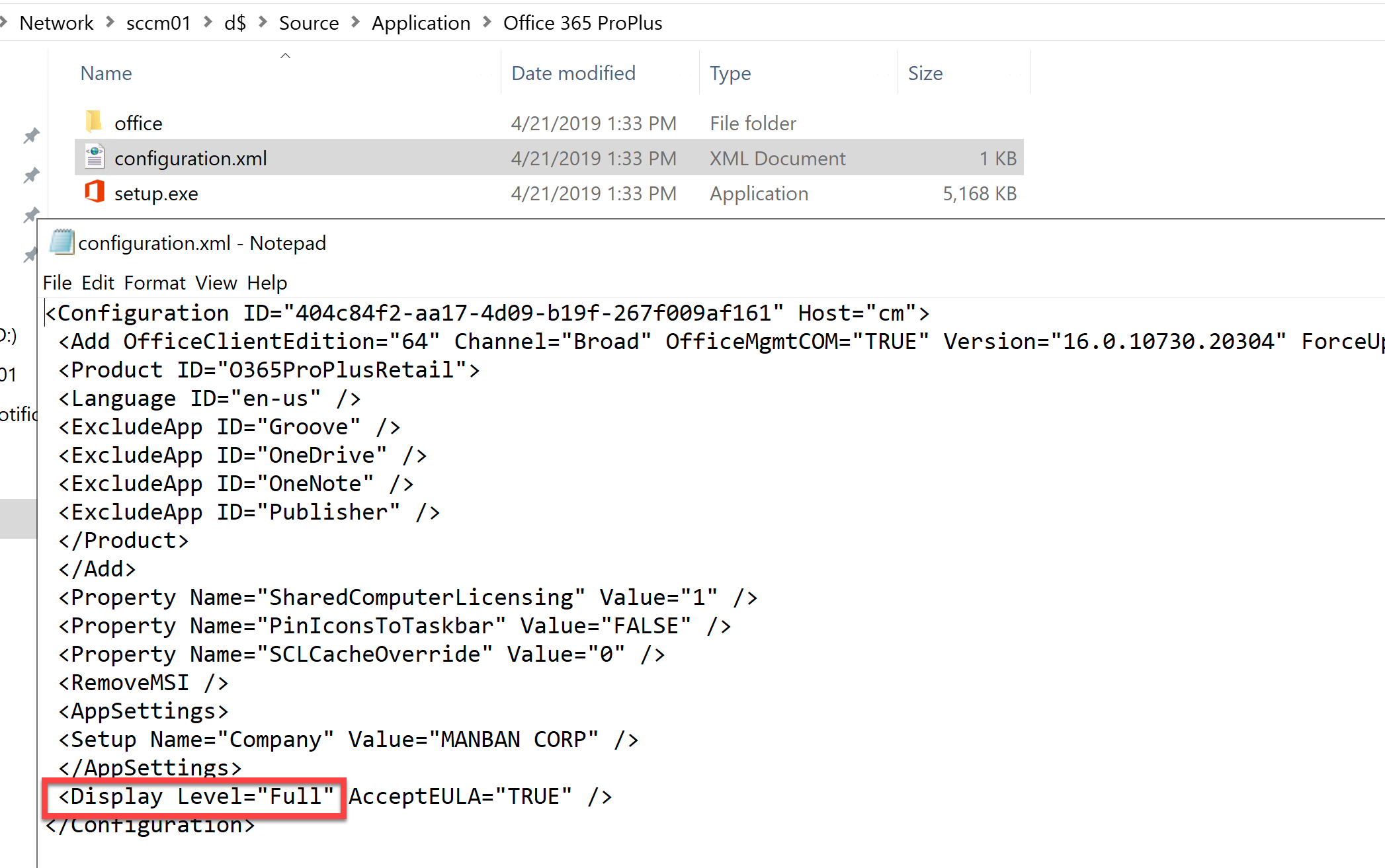Open the View menu
This screenshot has height=868, width=1385.
tap(216, 282)
